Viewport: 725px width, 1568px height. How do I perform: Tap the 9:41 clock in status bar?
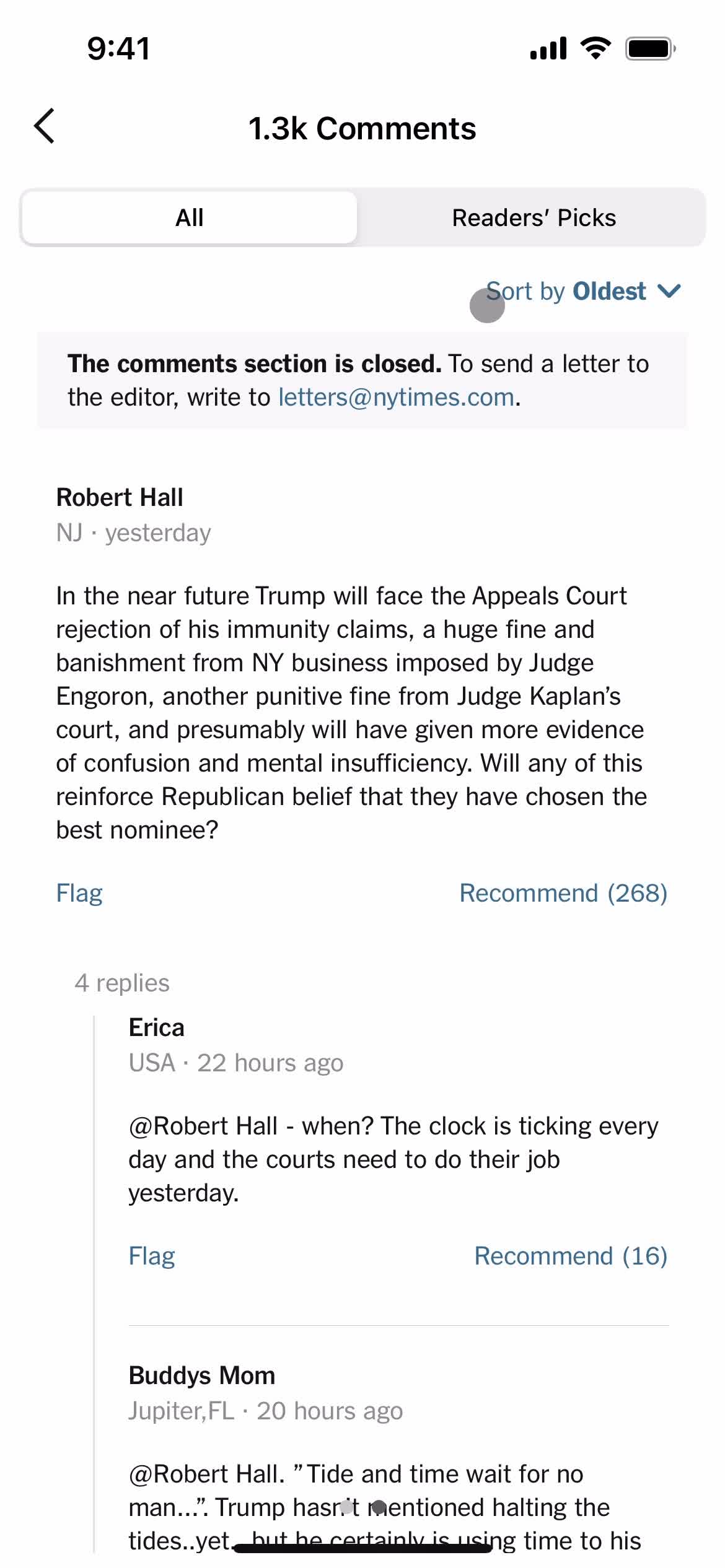coord(118,48)
